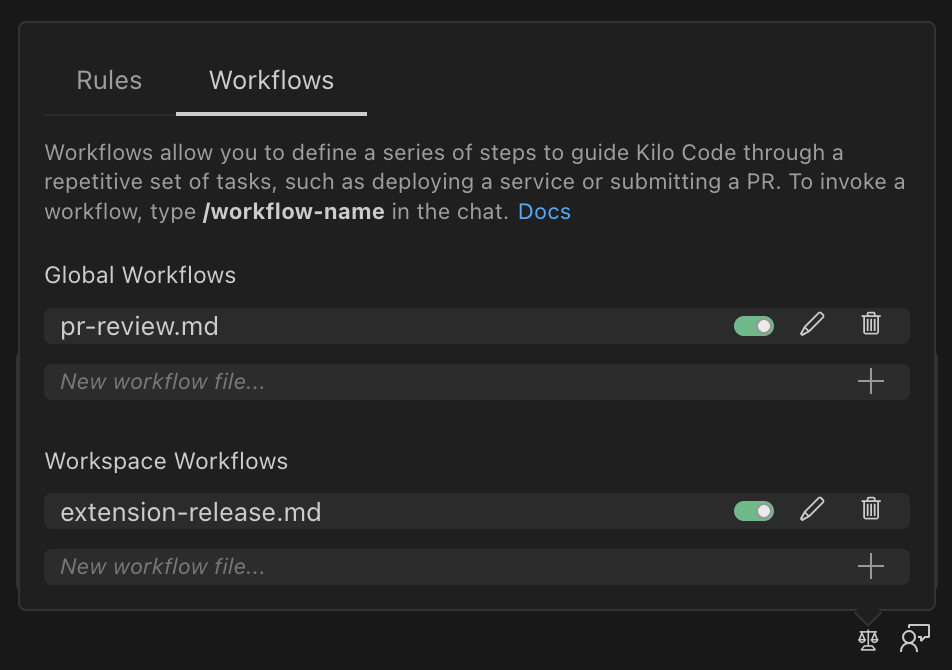Select the Workflows tab
The image size is (952, 670).
270,80
